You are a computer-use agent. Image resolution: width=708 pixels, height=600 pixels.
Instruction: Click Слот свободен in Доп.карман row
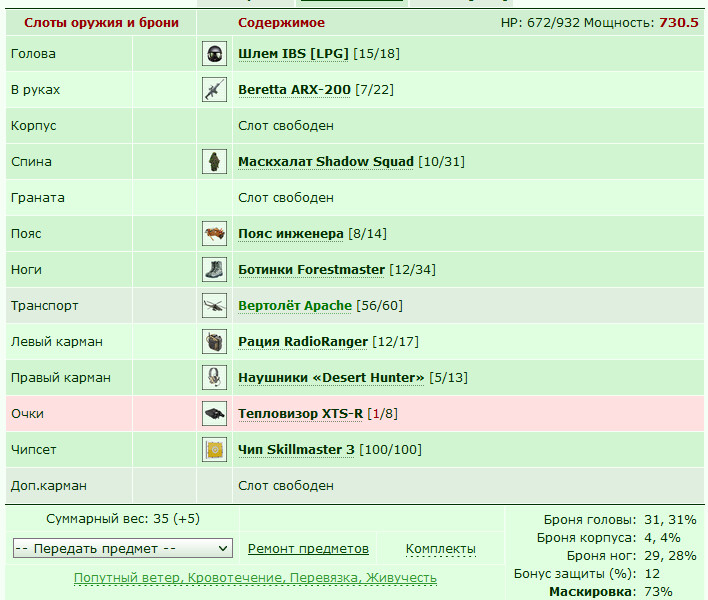286,486
